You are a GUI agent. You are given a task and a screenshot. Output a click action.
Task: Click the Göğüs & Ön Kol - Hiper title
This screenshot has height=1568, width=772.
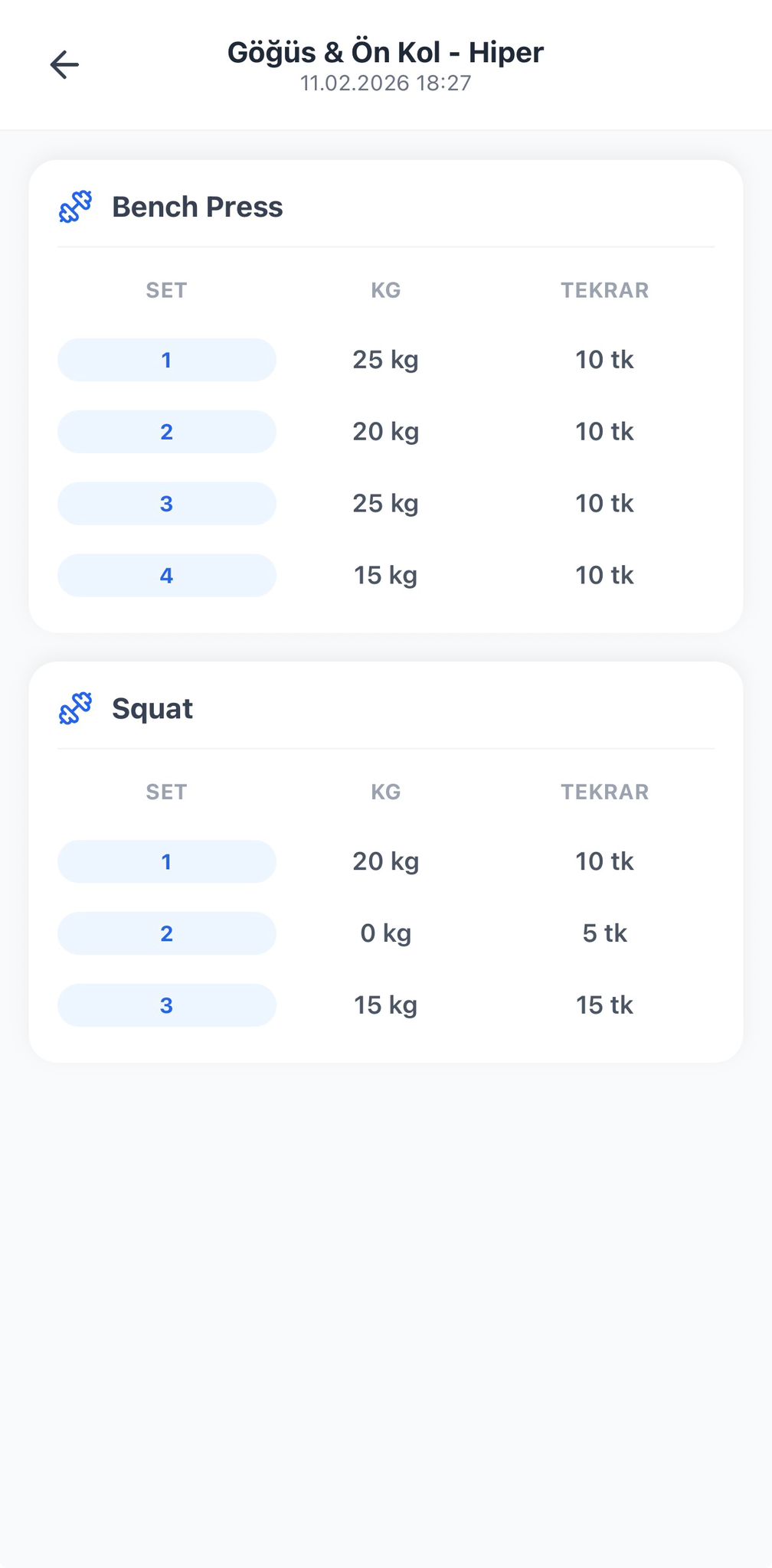[x=385, y=52]
